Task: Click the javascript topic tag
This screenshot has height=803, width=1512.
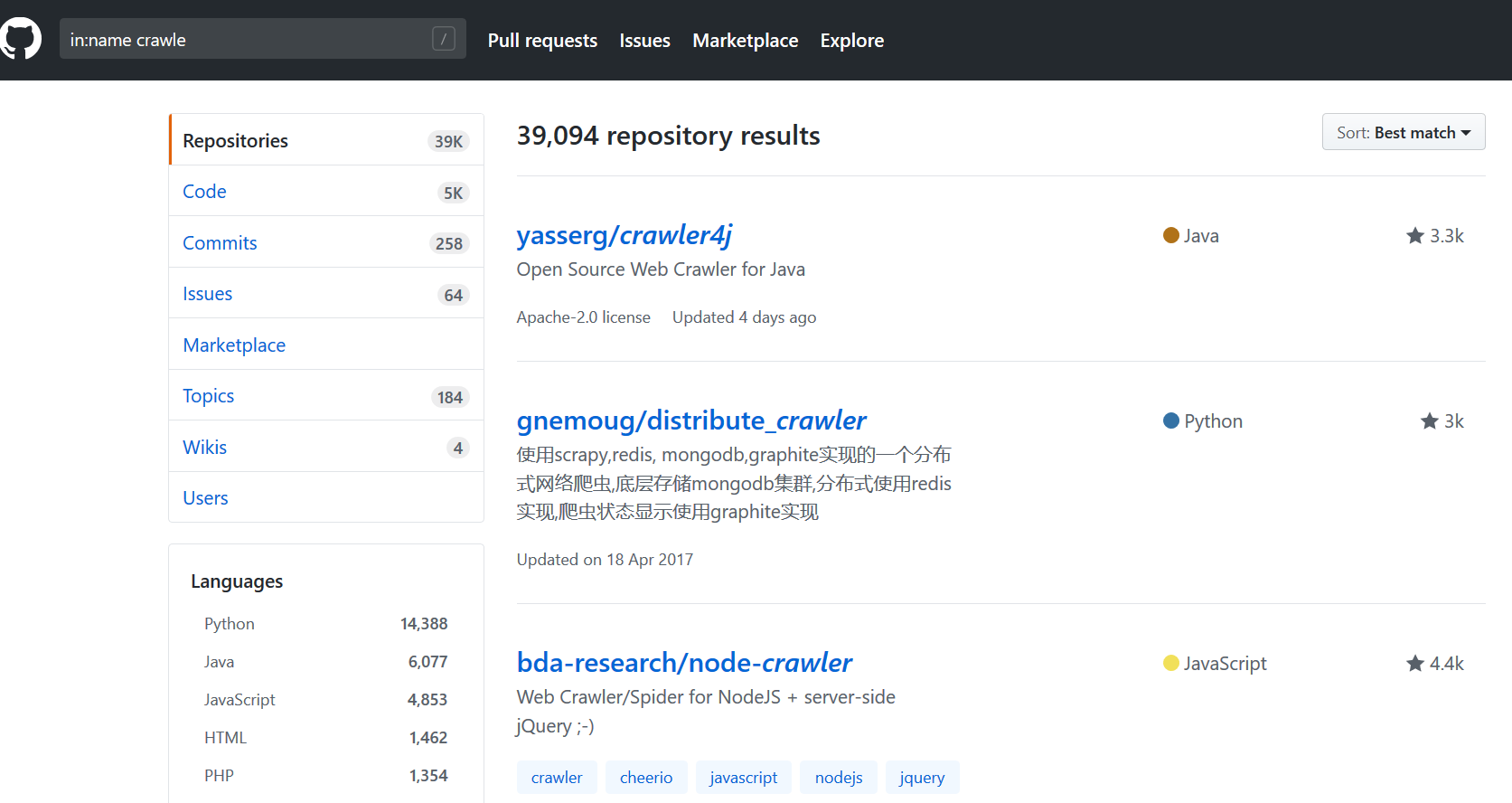Action: coord(744,778)
